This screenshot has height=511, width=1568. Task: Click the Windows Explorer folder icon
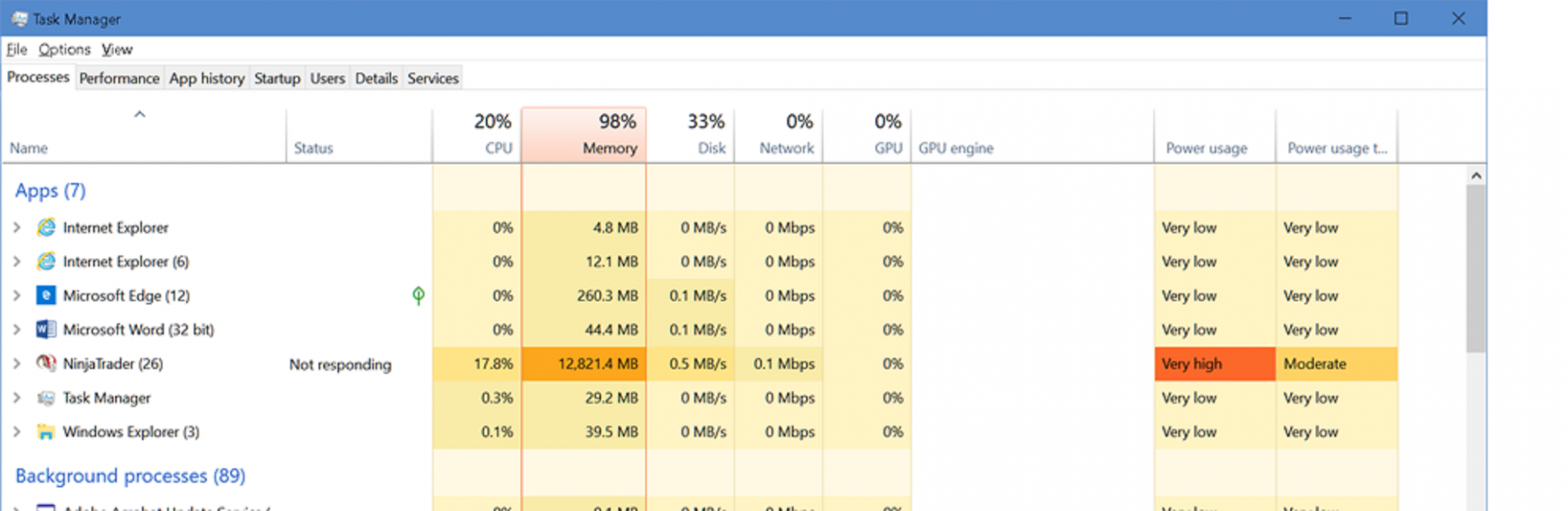[x=47, y=432]
